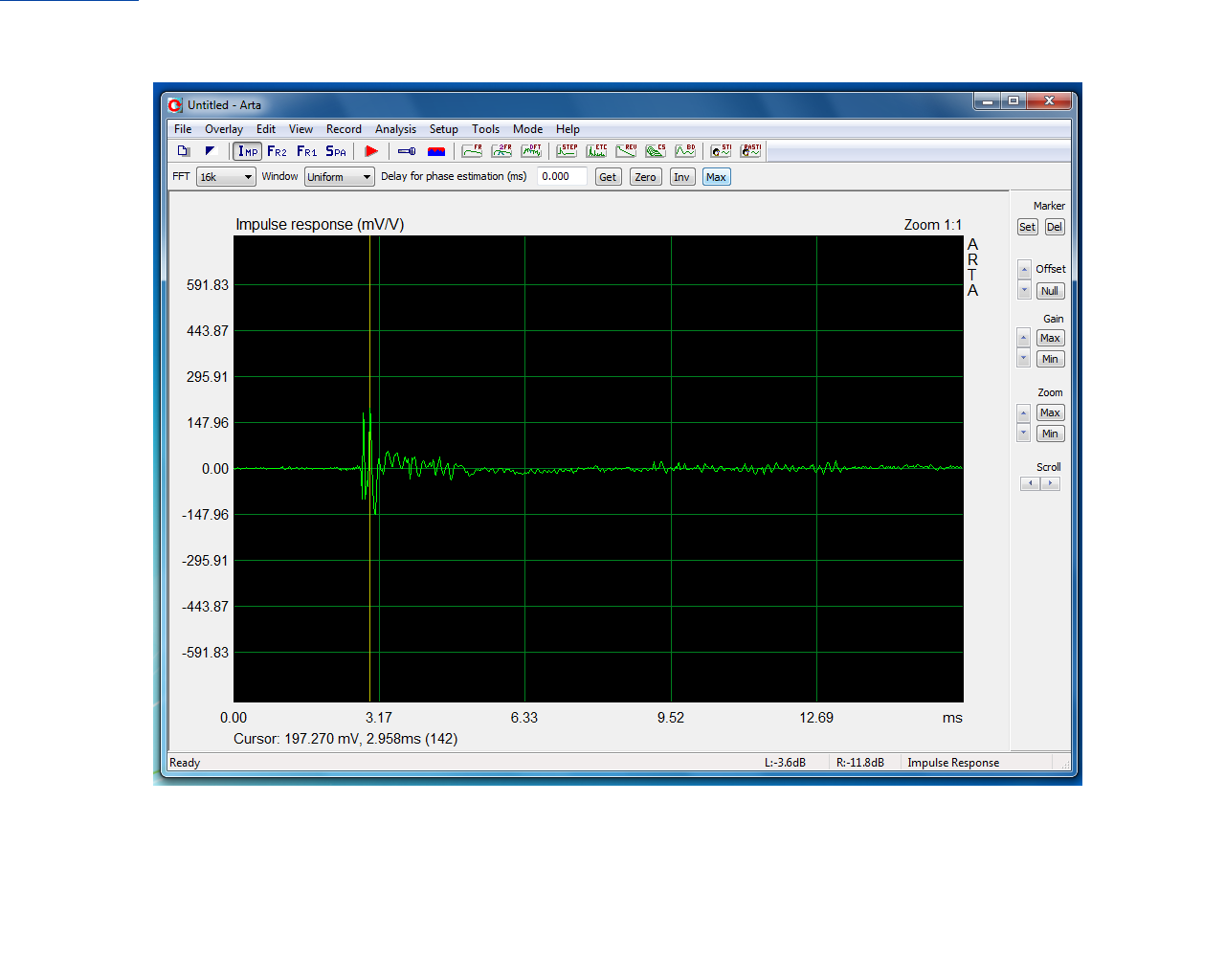Start recording with the red play icon
Screen dimensions: 1225x980
371,151
